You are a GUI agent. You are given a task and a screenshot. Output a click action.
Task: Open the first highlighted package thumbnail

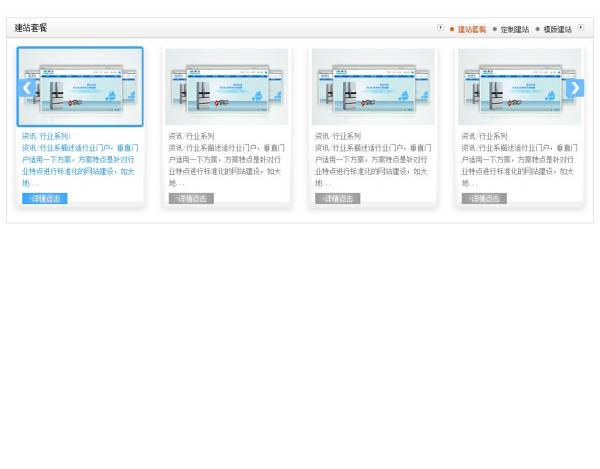80,87
